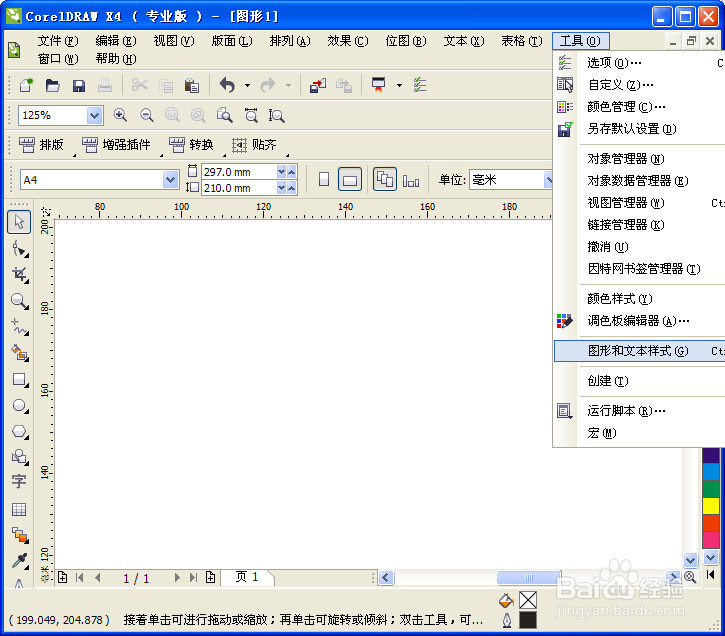The height and width of the screenshot is (636, 725).
Task: Expand the Undo history arrow
Action: coord(247,86)
